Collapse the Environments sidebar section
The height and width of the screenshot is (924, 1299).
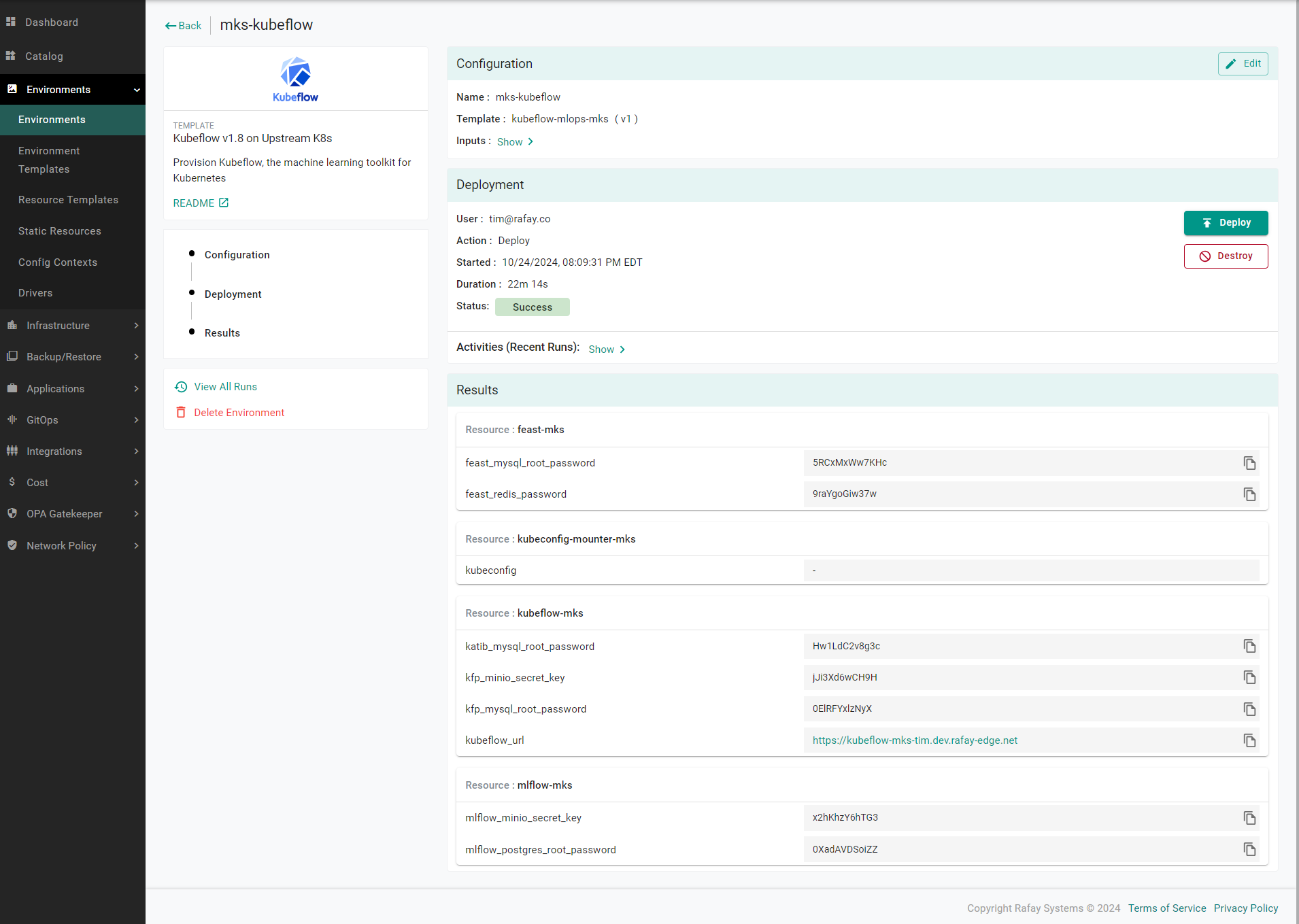tap(137, 90)
